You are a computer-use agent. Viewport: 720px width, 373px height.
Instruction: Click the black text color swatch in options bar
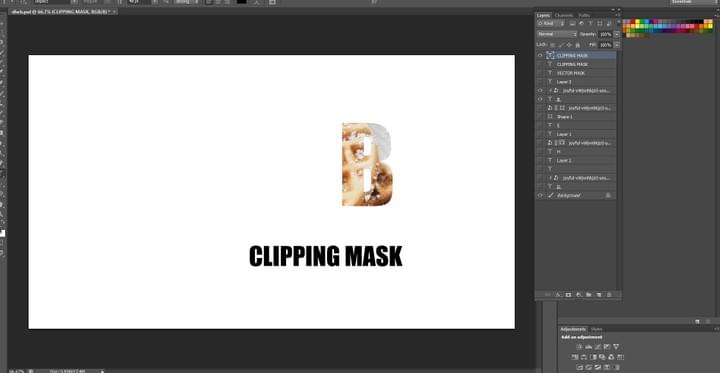242,2
